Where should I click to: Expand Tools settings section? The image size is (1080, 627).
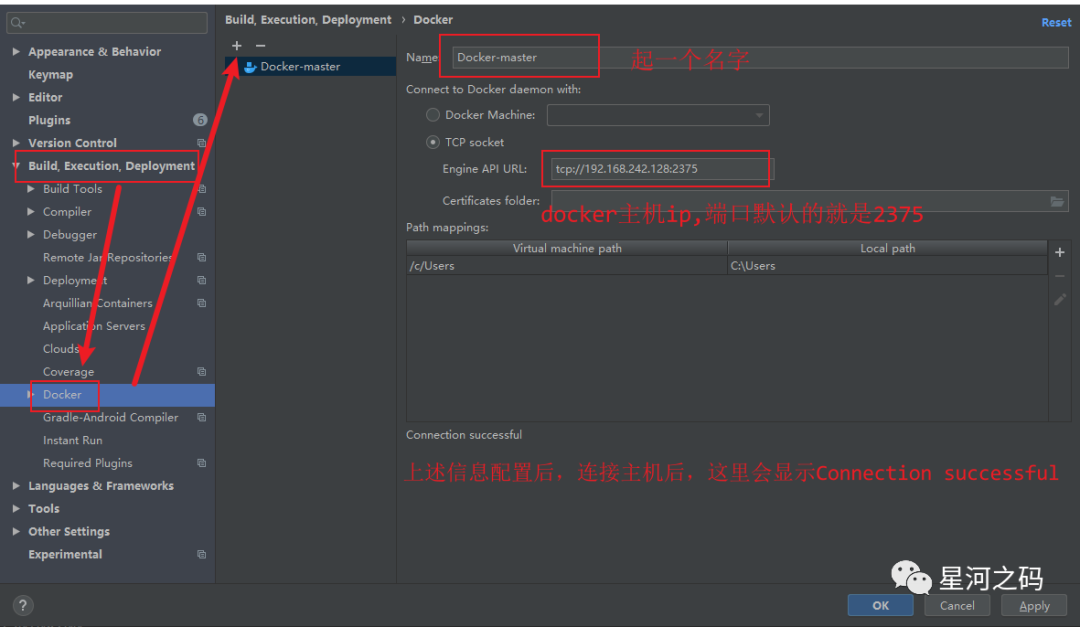coord(16,508)
